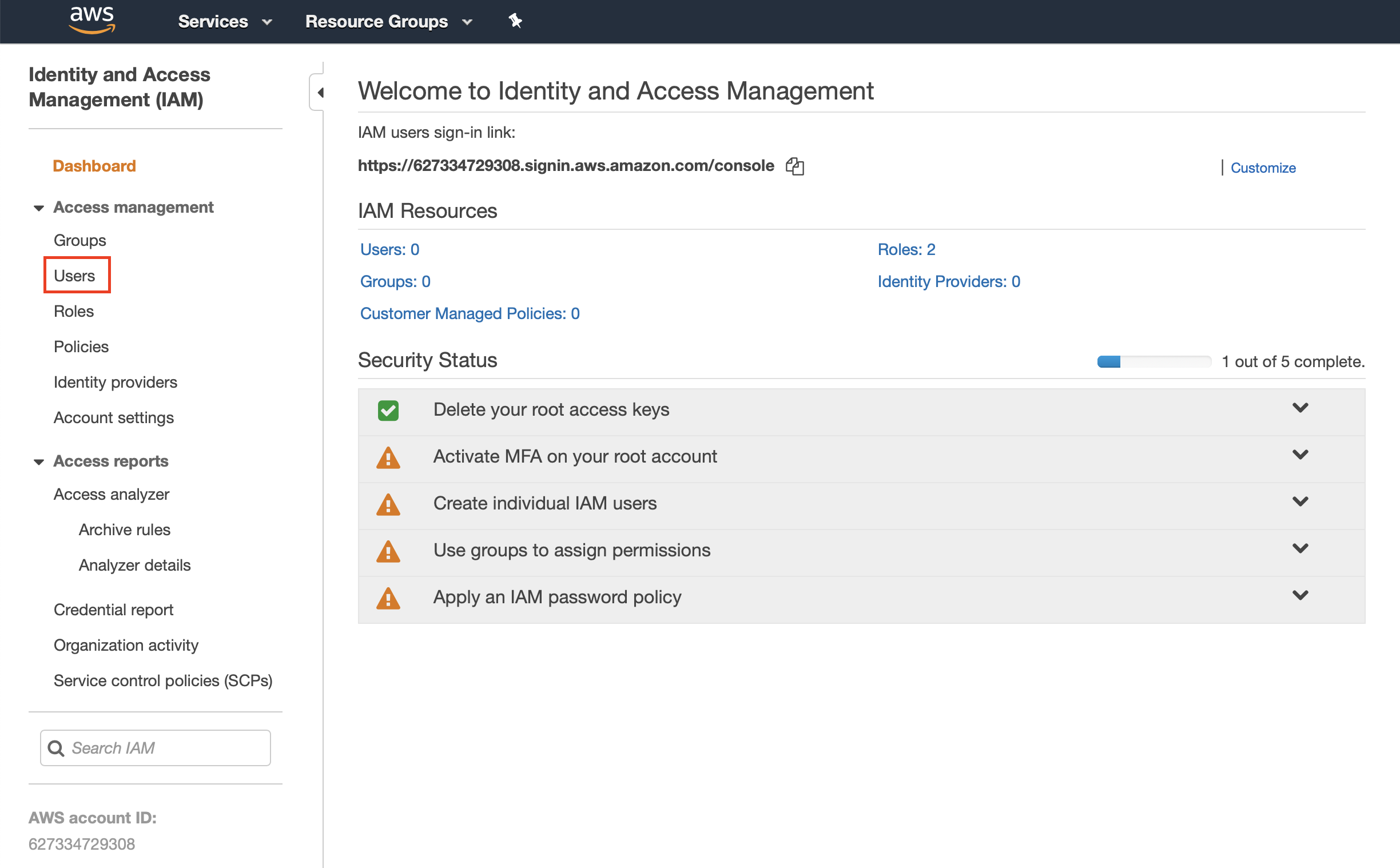Image resolution: width=1400 pixels, height=868 pixels.
Task: Focus the Search IAM input field
Action: [x=156, y=748]
